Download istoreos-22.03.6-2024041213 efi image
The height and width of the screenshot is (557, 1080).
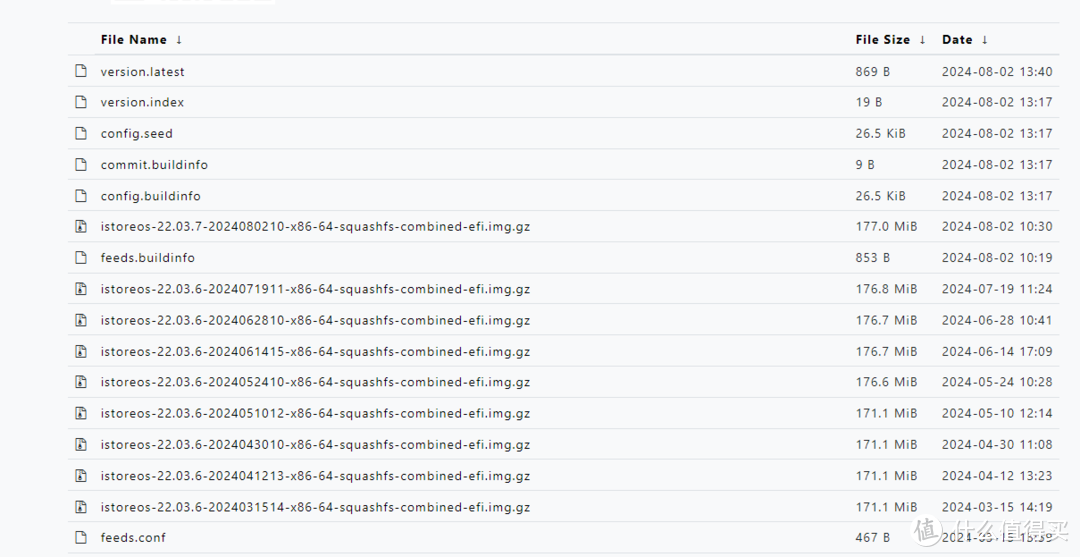click(x=315, y=476)
